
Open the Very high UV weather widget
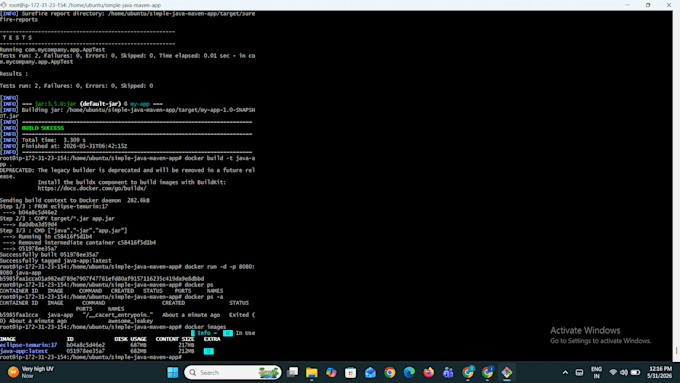(31, 372)
